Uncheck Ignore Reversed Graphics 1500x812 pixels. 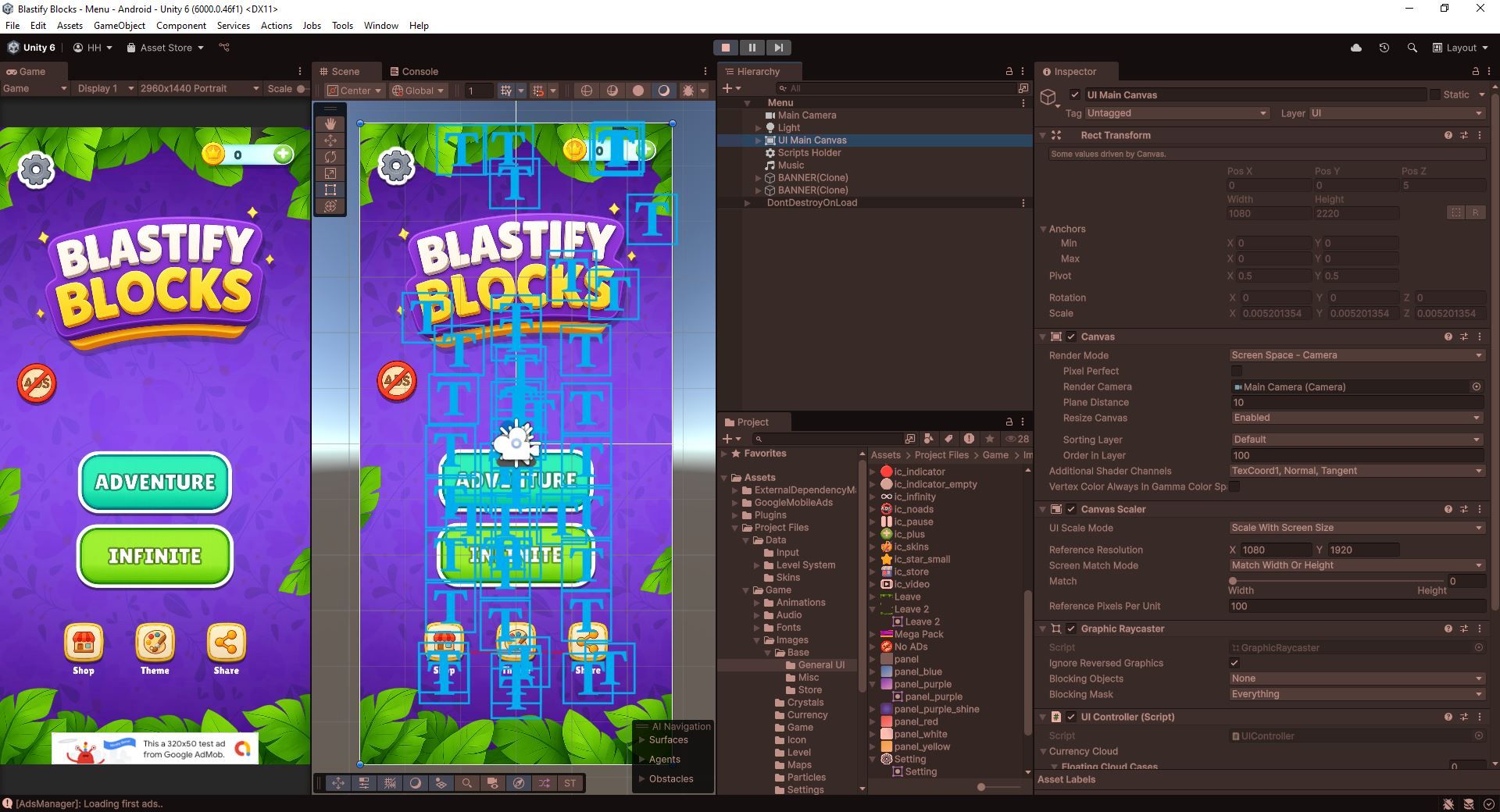(1234, 663)
